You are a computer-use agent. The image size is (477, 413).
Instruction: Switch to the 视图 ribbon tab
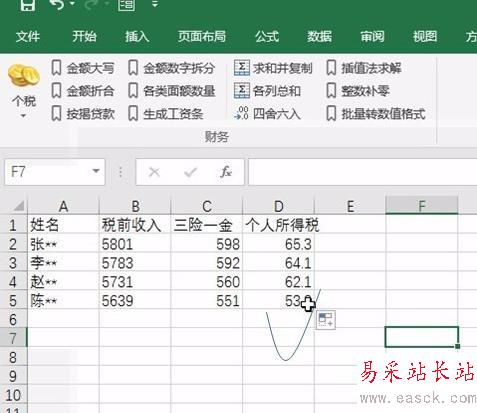click(425, 36)
